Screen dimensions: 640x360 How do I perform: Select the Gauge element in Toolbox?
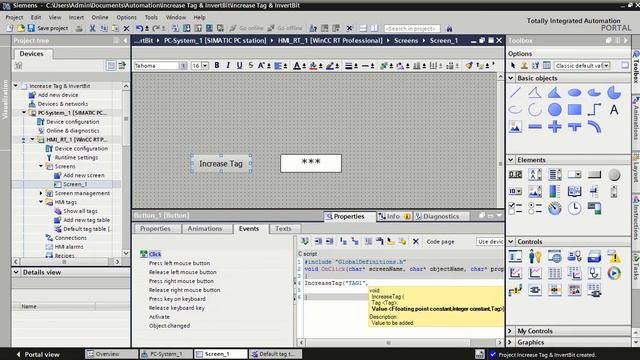point(554,208)
